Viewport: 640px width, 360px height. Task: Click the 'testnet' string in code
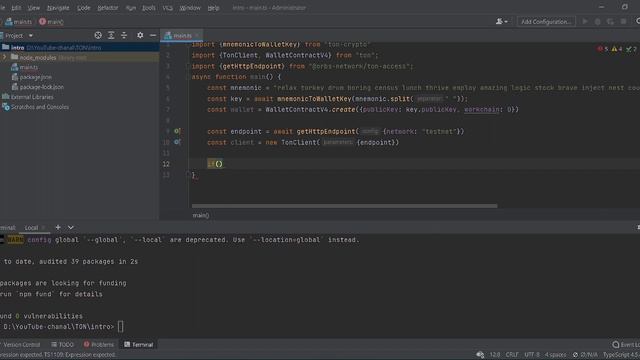coord(439,131)
